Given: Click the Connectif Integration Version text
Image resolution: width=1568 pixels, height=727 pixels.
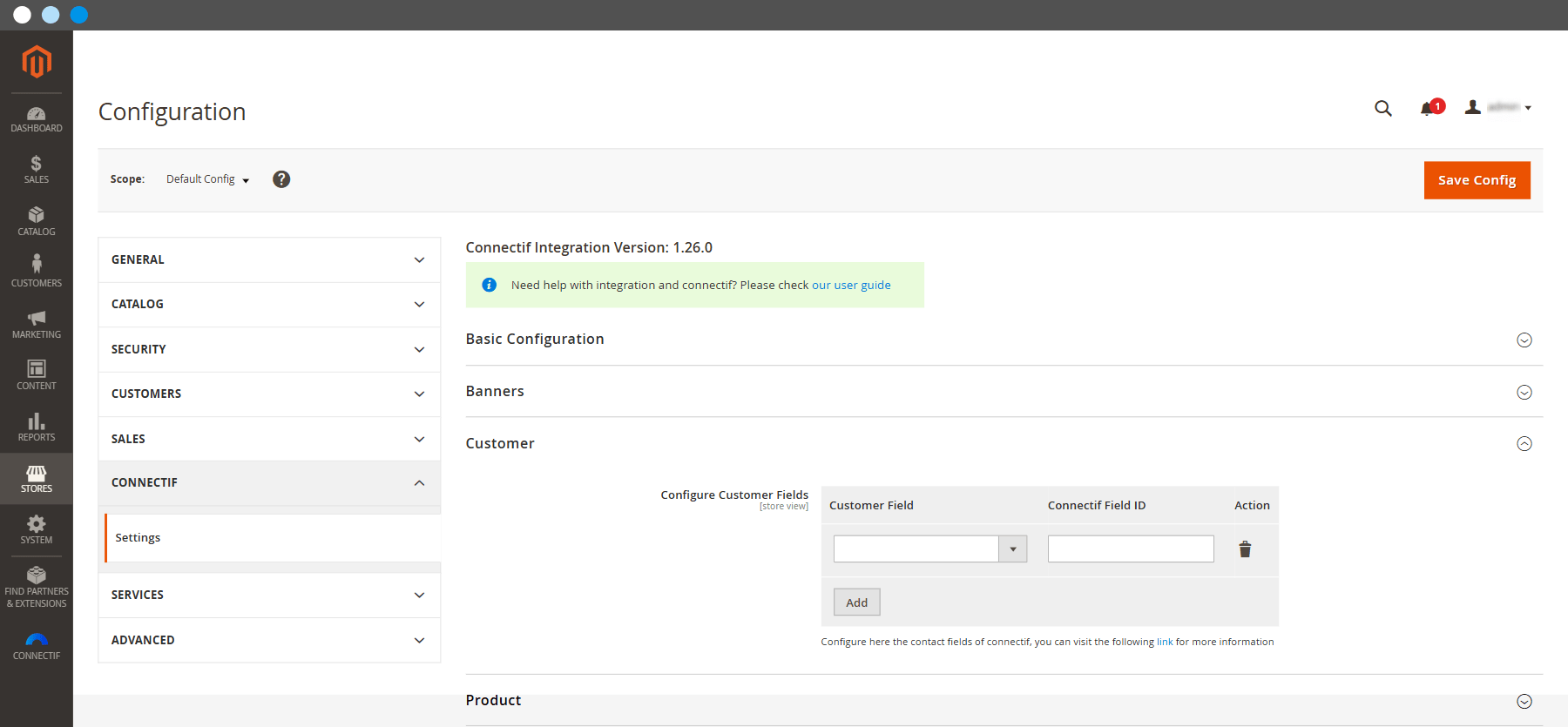Looking at the screenshot, I should click(589, 248).
